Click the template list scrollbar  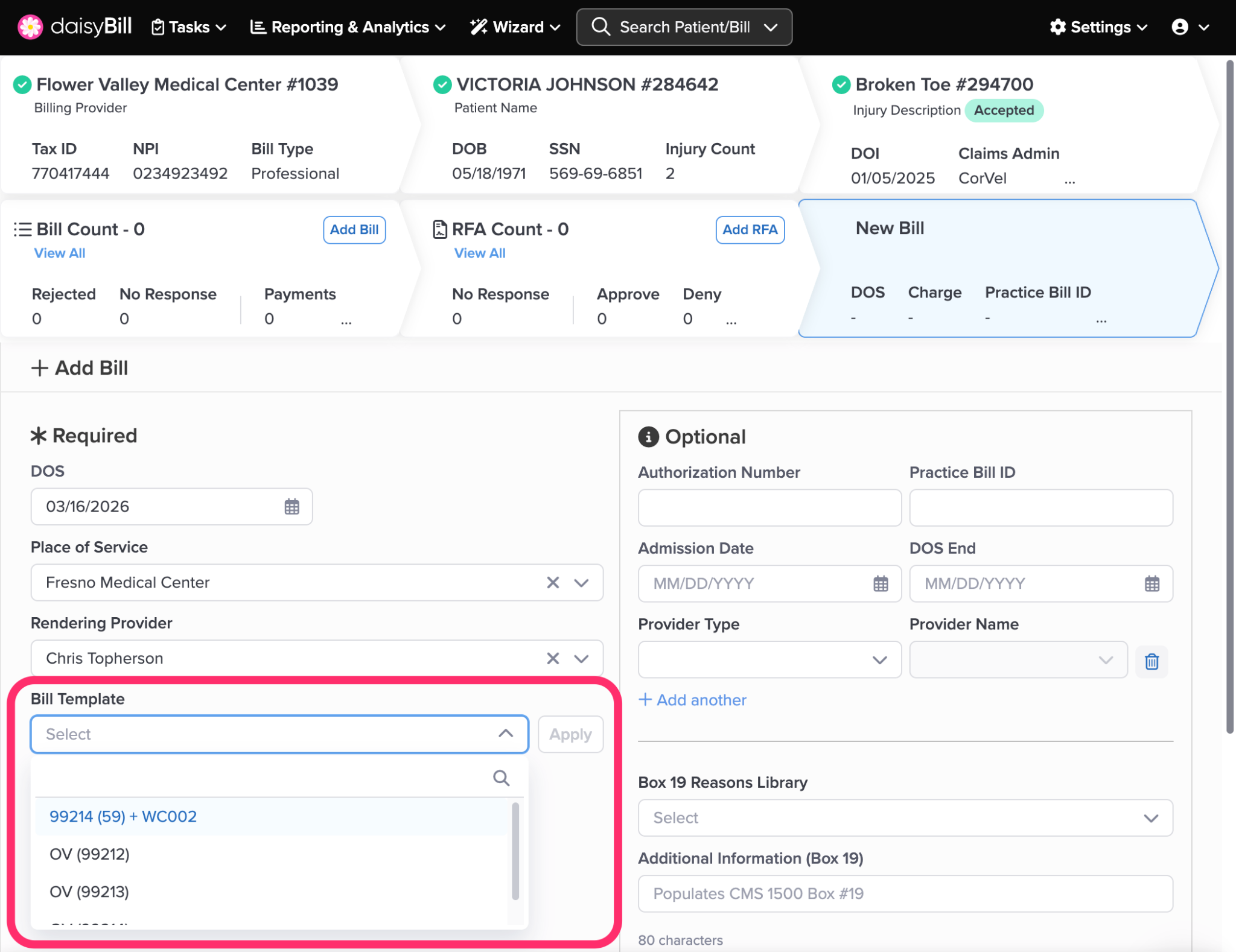click(515, 851)
